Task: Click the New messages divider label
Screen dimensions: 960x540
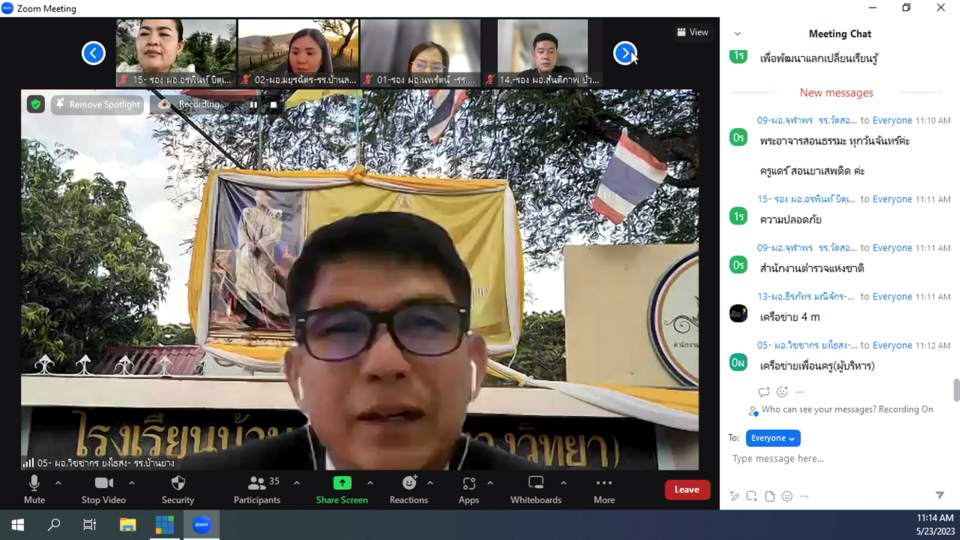Action: (836, 92)
